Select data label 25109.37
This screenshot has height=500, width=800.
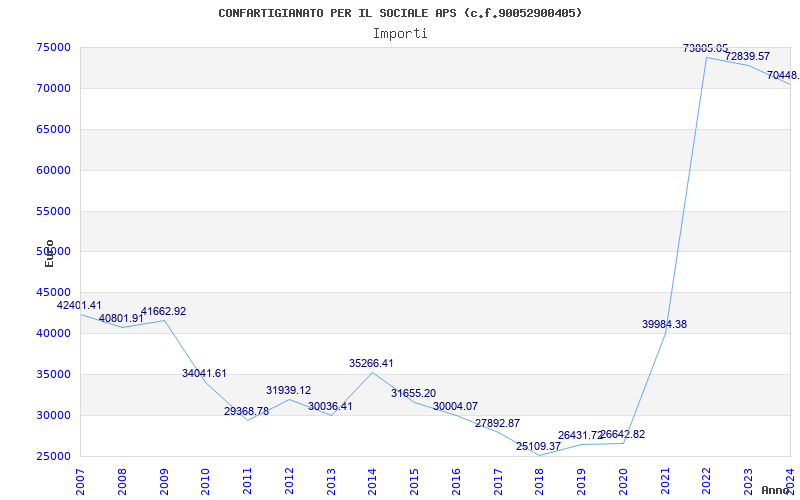(x=538, y=446)
